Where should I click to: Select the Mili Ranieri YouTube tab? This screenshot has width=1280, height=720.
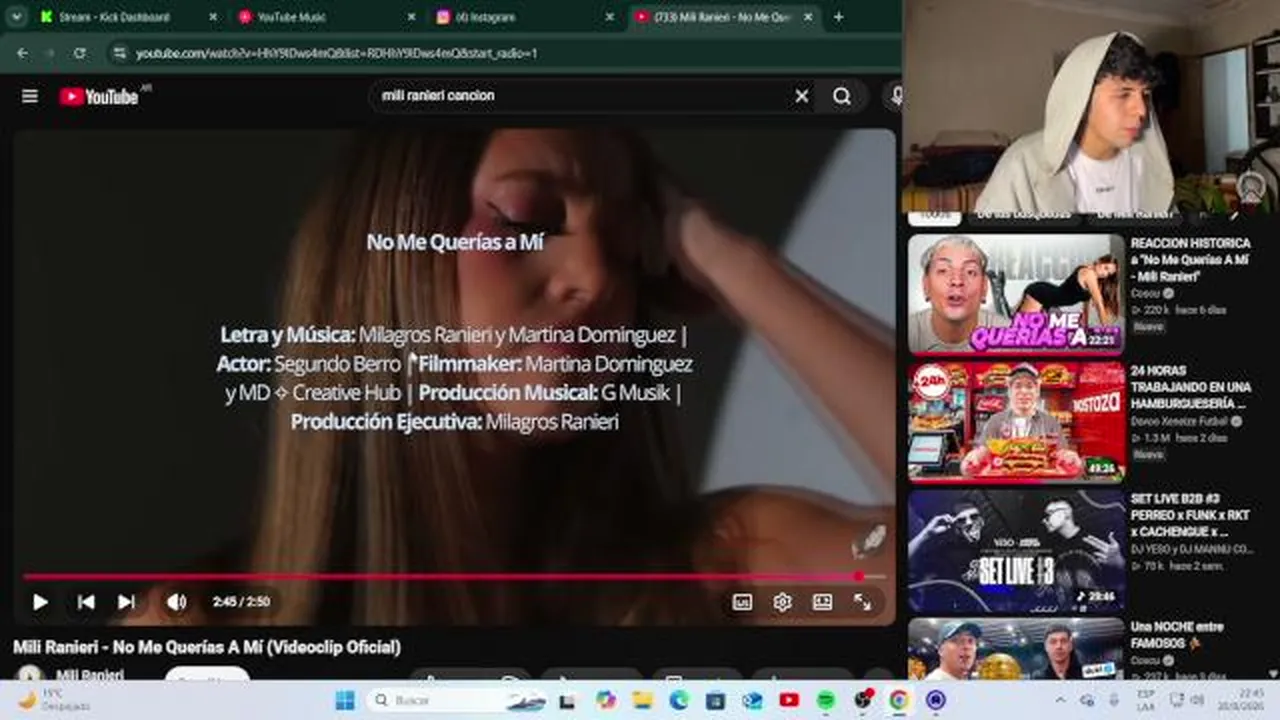click(x=725, y=17)
